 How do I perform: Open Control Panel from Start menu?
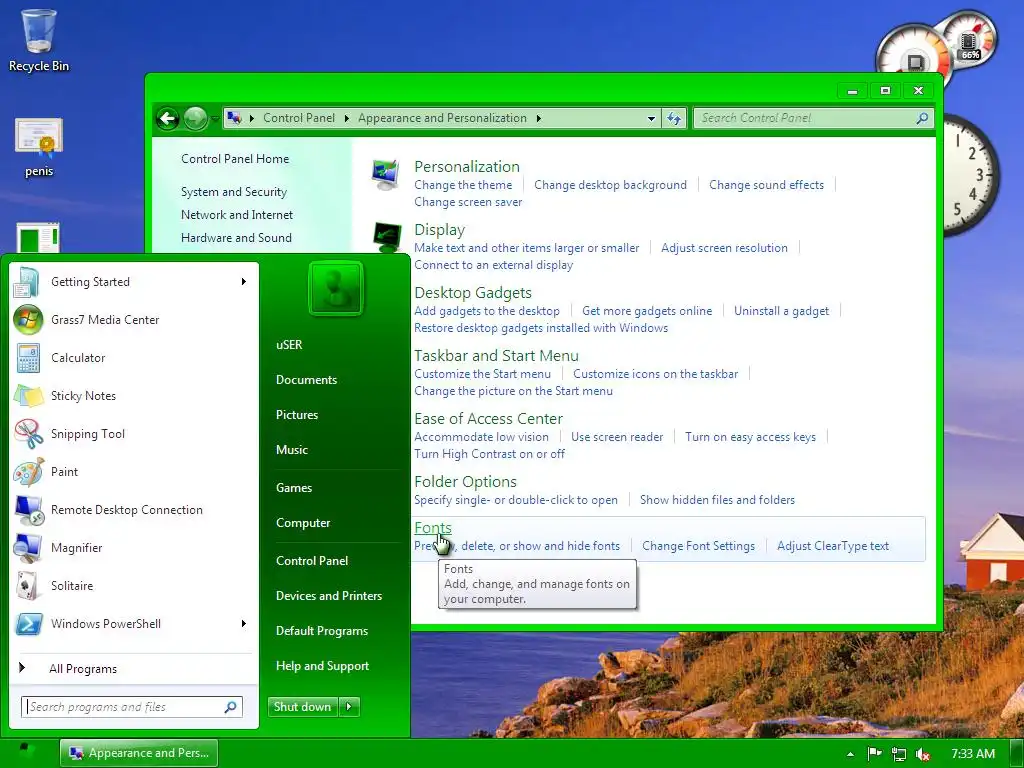pyautogui.click(x=312, y=561)
